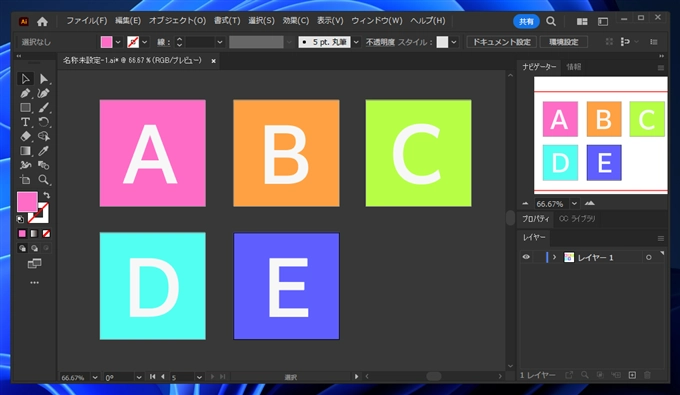
Task: Go to previous artboard button
Action: pos(163,377)
